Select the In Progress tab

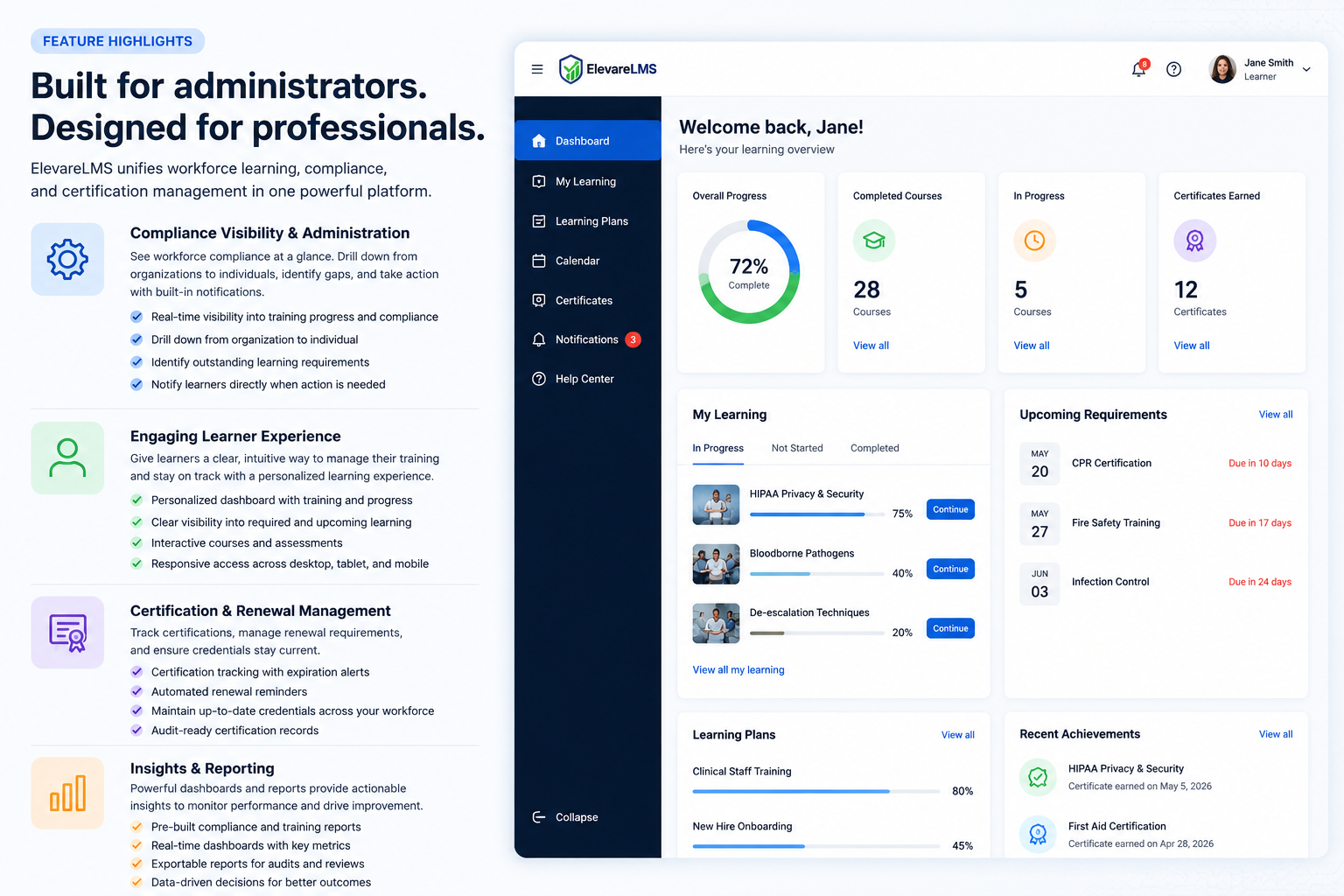718,448
